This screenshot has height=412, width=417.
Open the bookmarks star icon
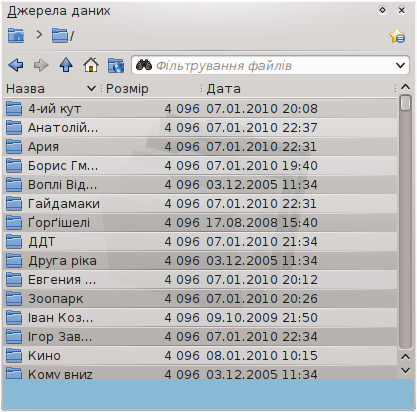397,36
